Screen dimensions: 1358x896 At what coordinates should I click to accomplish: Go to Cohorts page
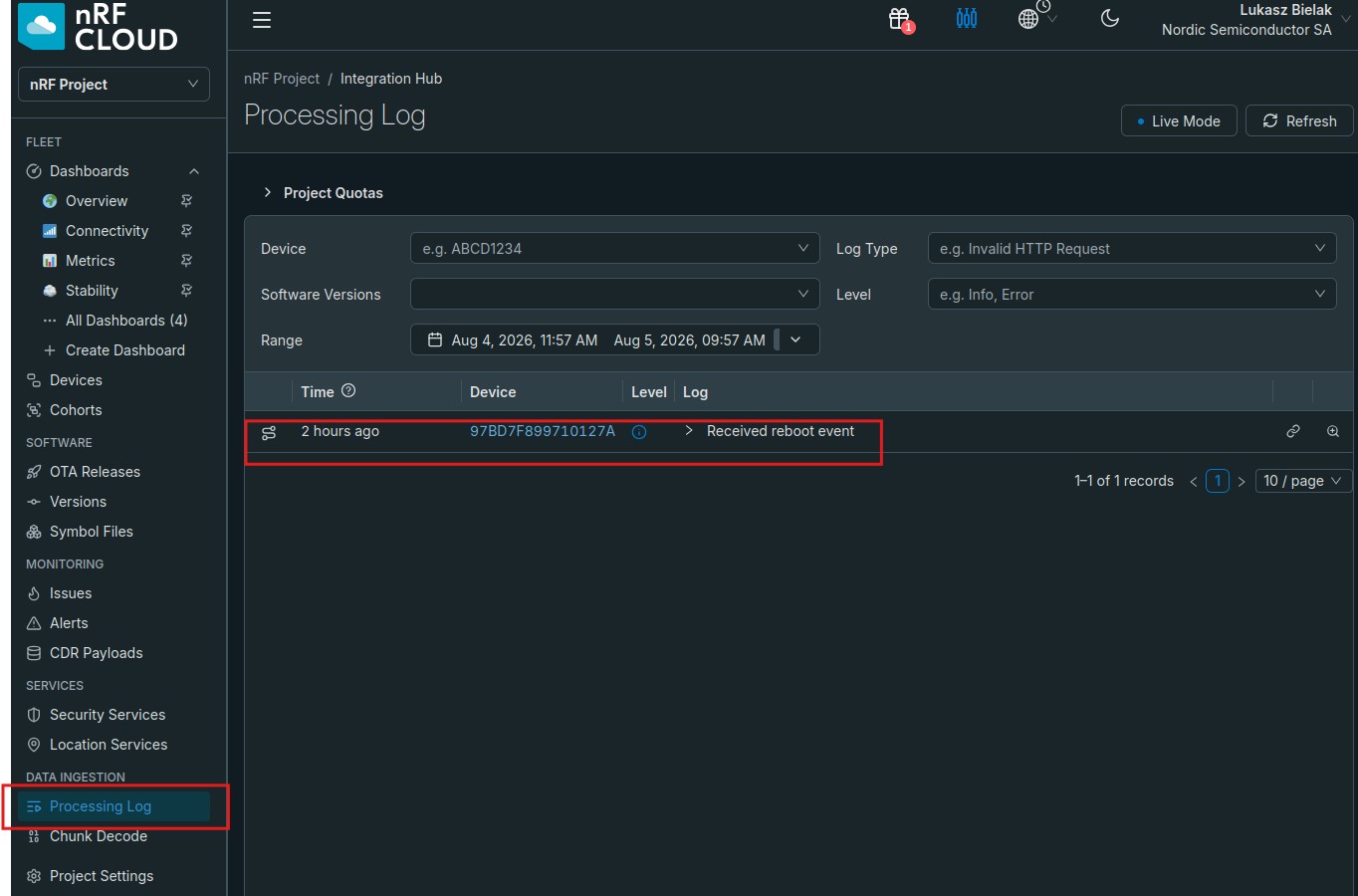click(76, 410)
